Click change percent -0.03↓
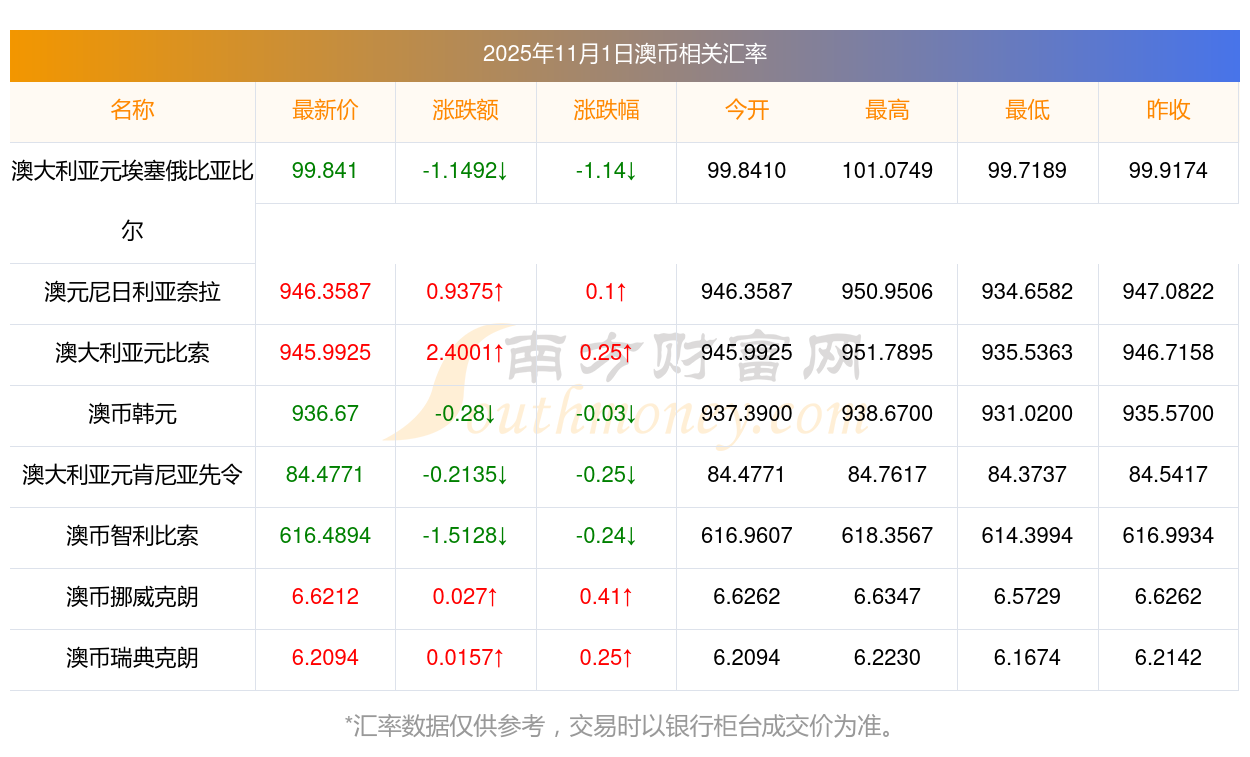Screen dimensions: 1250x757 tap(606, 414)
